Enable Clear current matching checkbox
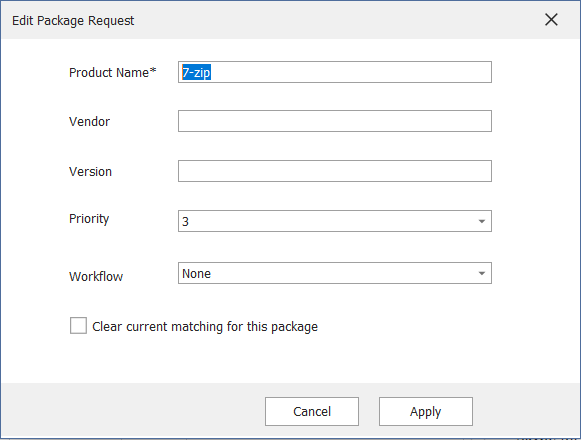 pos(78,325)
